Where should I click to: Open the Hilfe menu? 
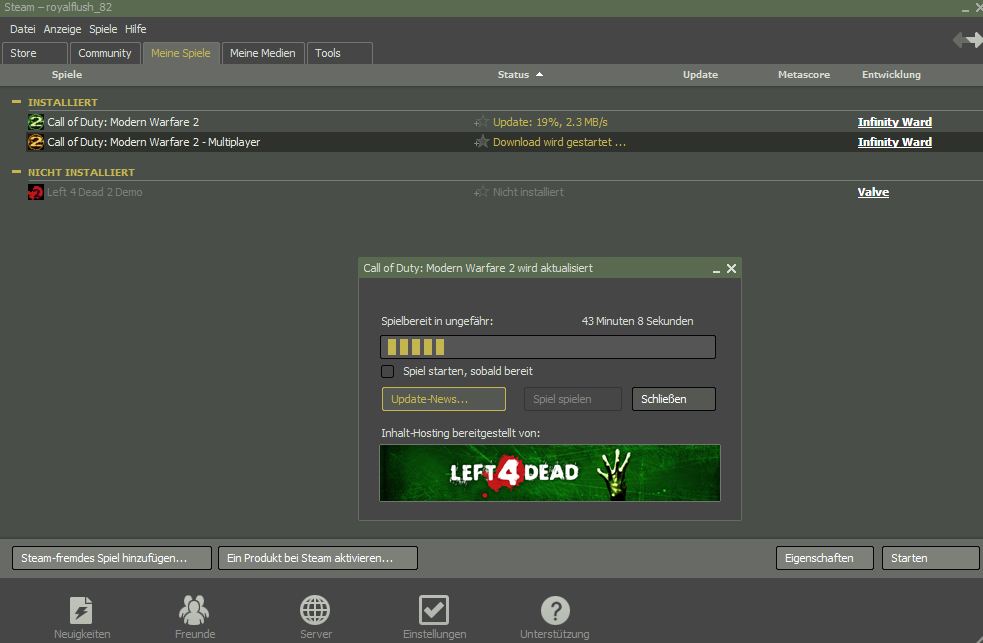(x=135, y=29)
